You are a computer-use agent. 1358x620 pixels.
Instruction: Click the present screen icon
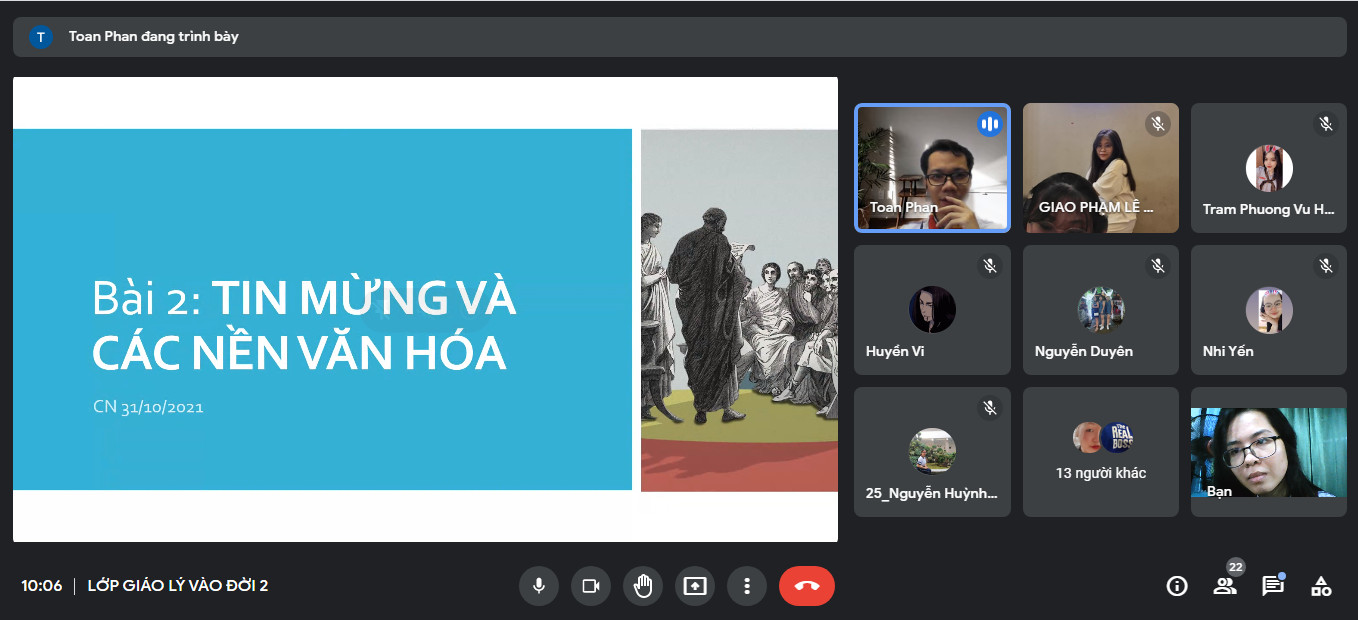(695, 586)
